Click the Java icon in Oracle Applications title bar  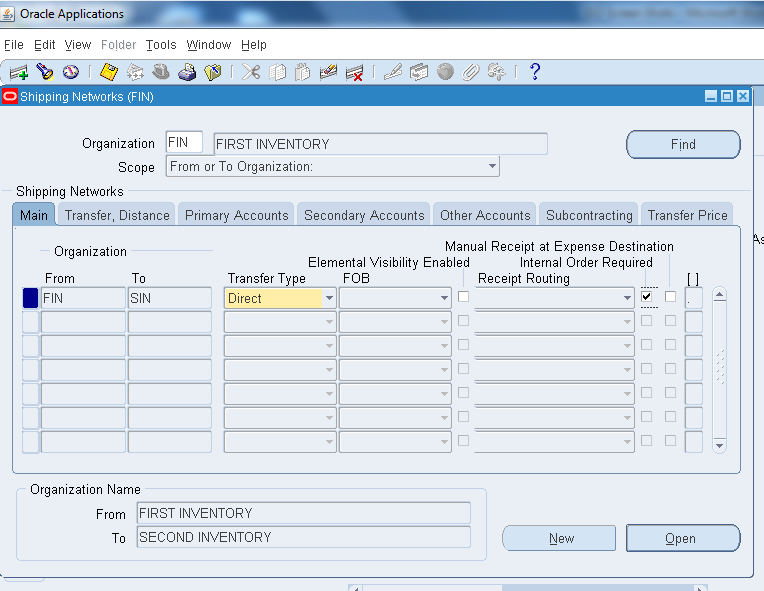[x=7, y=14]
